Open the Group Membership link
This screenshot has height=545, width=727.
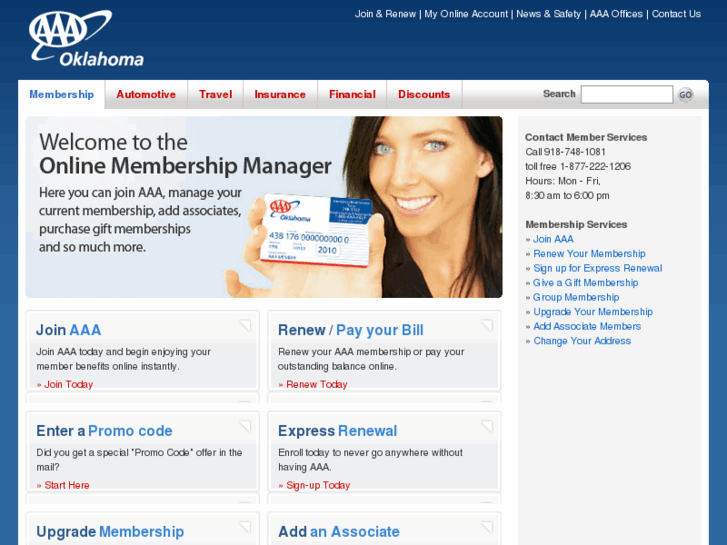click(x=576, y=297)
